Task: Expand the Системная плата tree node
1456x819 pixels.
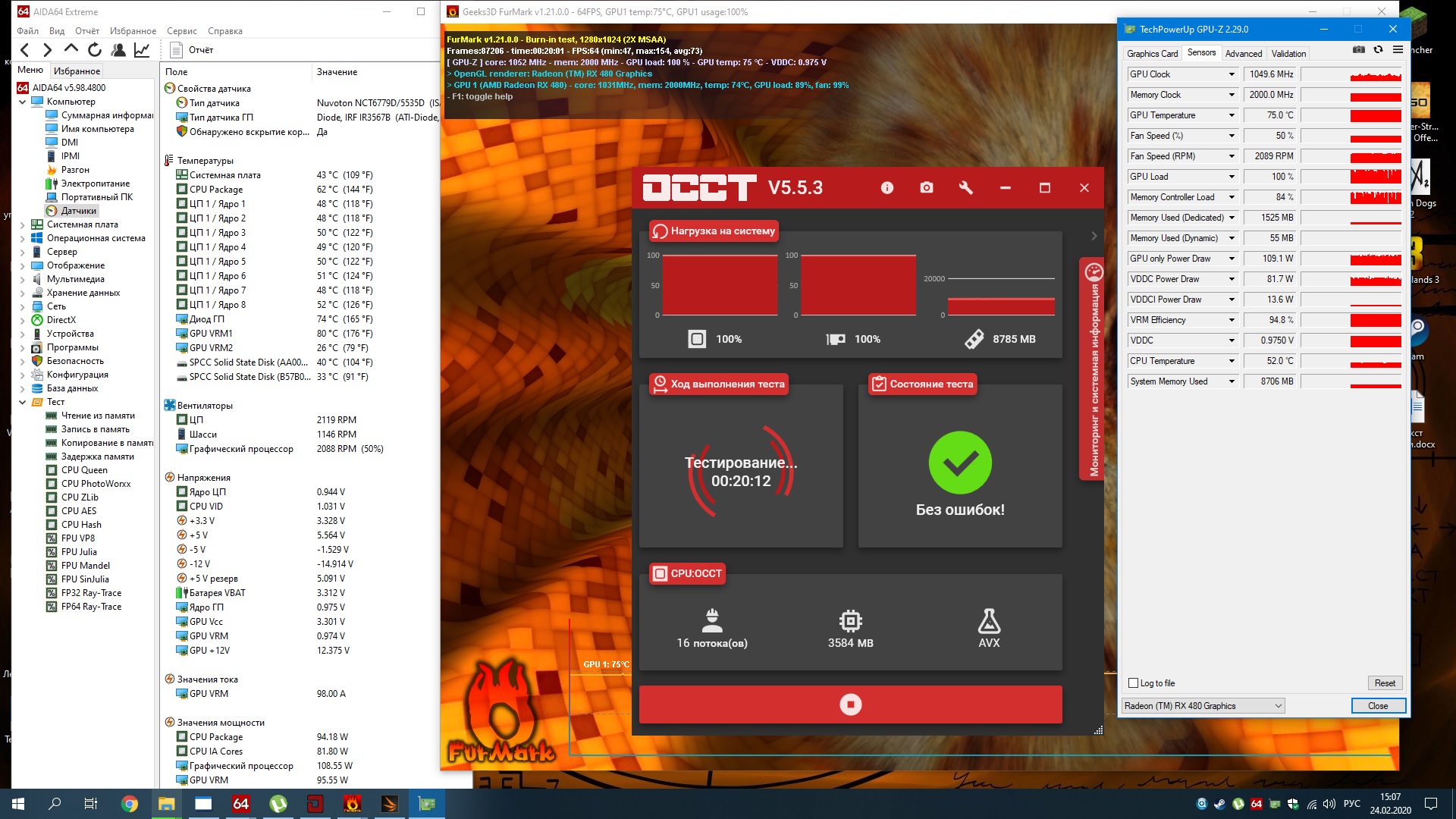Action: [x=23, y=224]
